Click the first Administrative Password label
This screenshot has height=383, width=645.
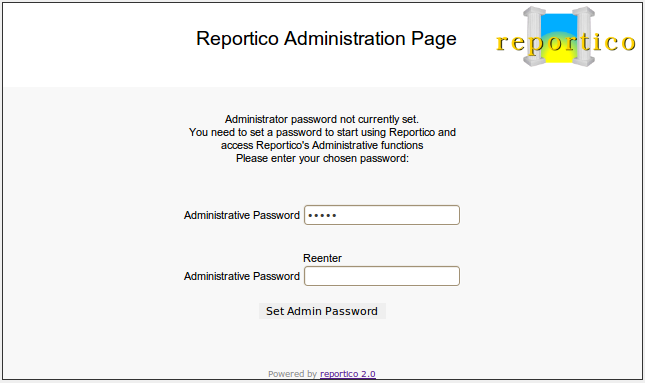pos(242,215)
